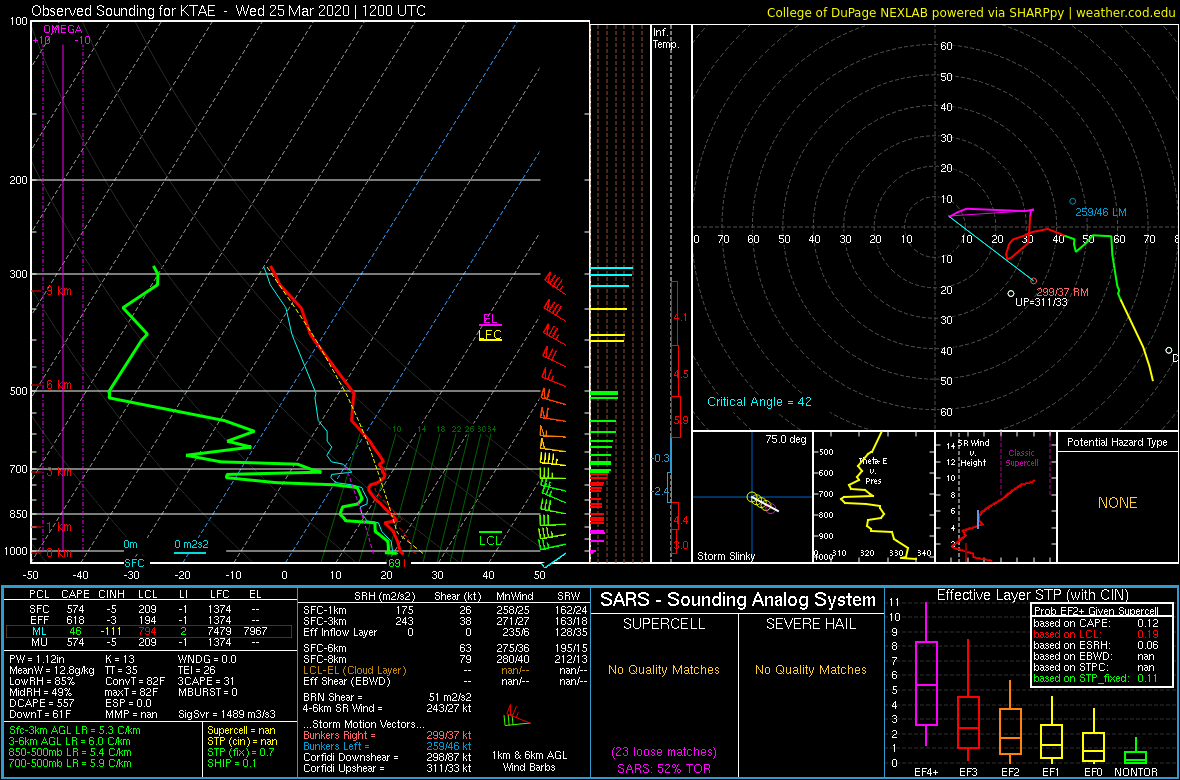This screenshot has height=780, width=1180.
Task: Click the 'DCAPE = 557' value
Action: point(38,702)
